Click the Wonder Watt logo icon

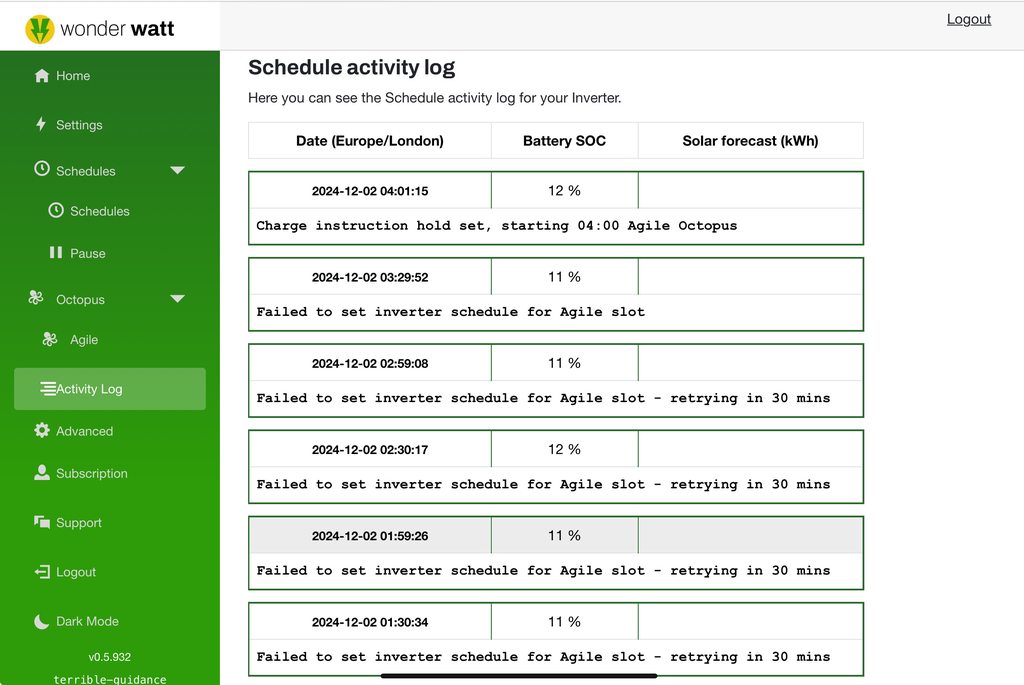(x=40, y=29)
